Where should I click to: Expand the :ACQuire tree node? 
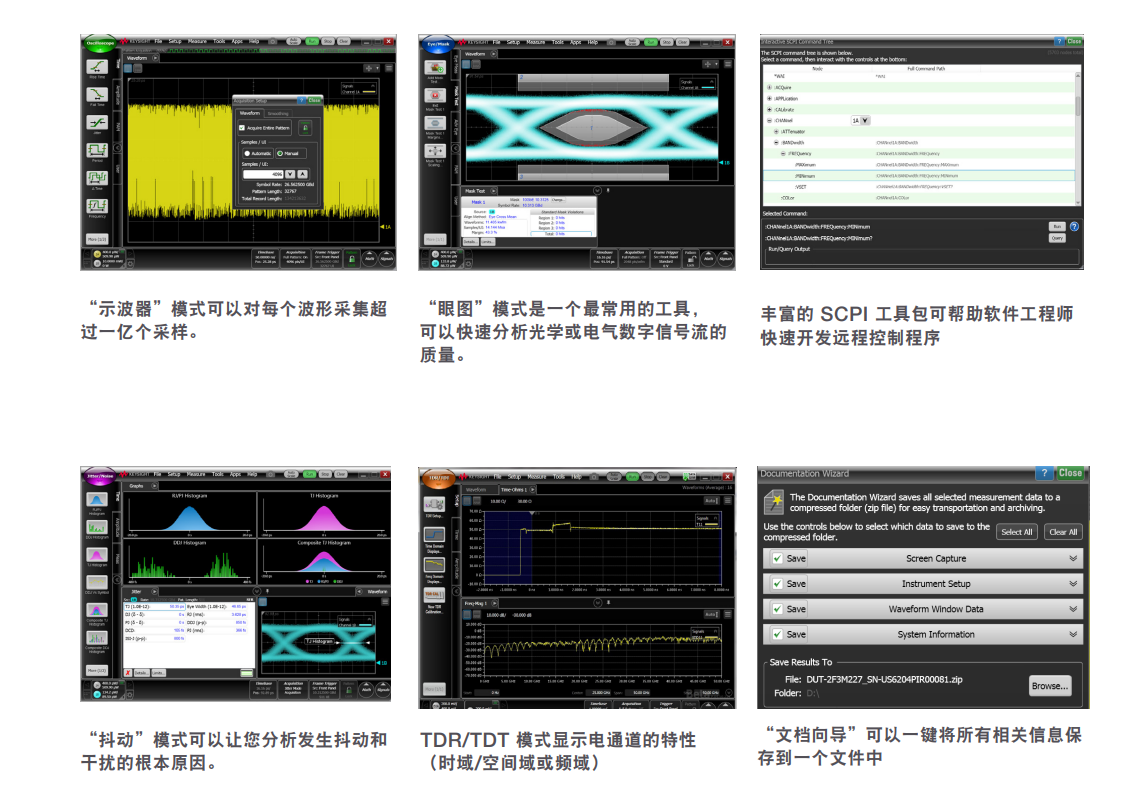768,88
